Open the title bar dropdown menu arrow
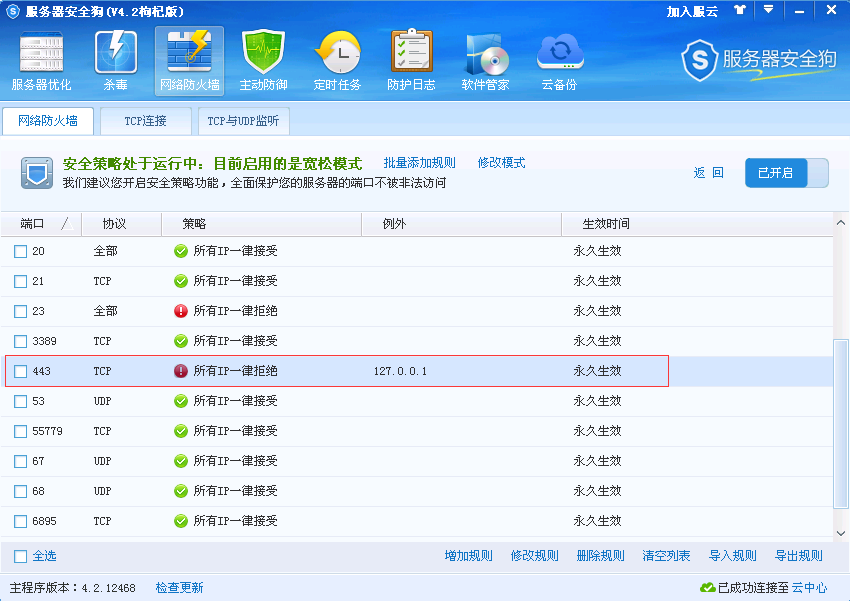850x601 pixels. tap(769, 10)
